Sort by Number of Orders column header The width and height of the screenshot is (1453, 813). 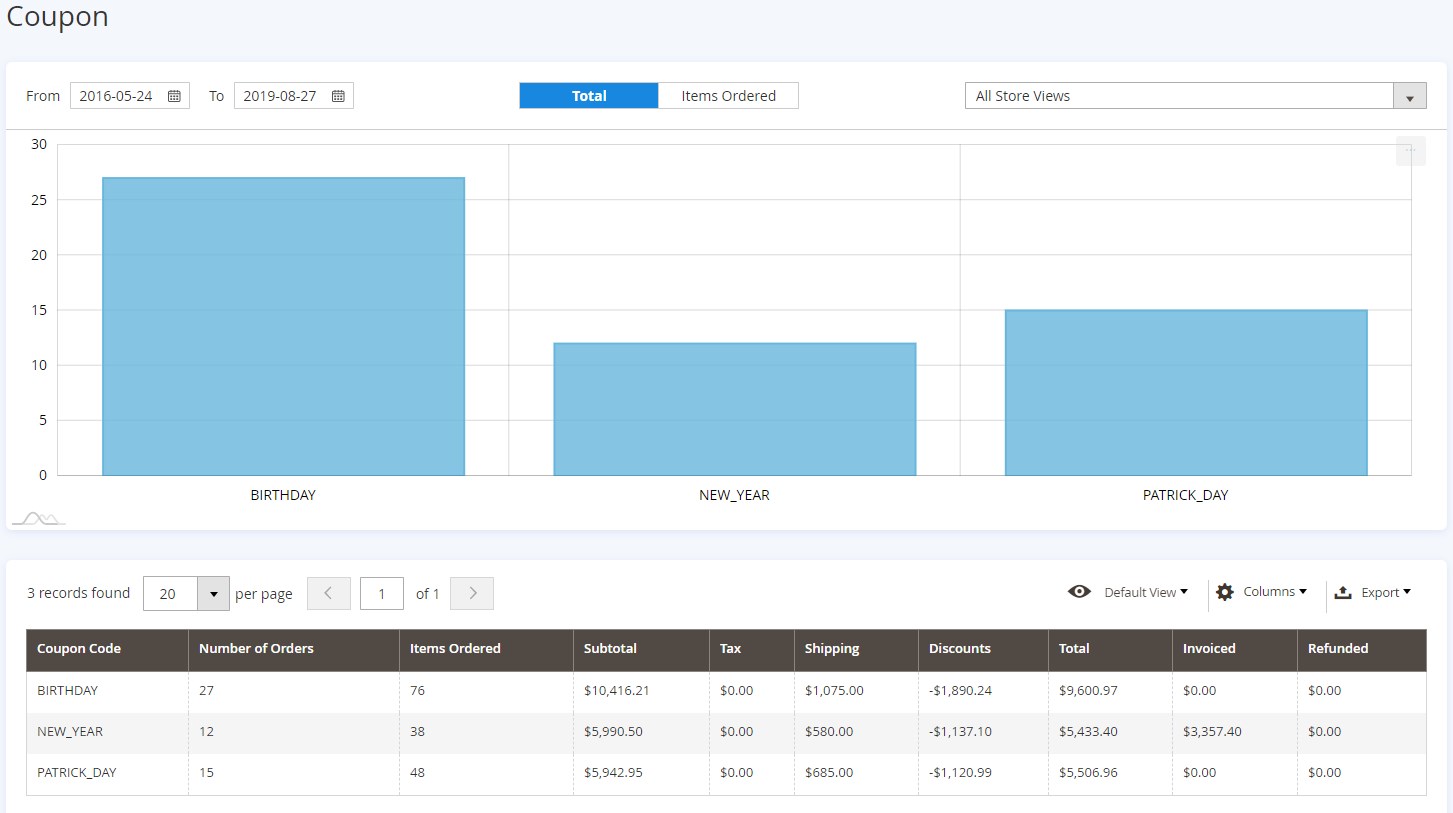(x=256, y=648)
